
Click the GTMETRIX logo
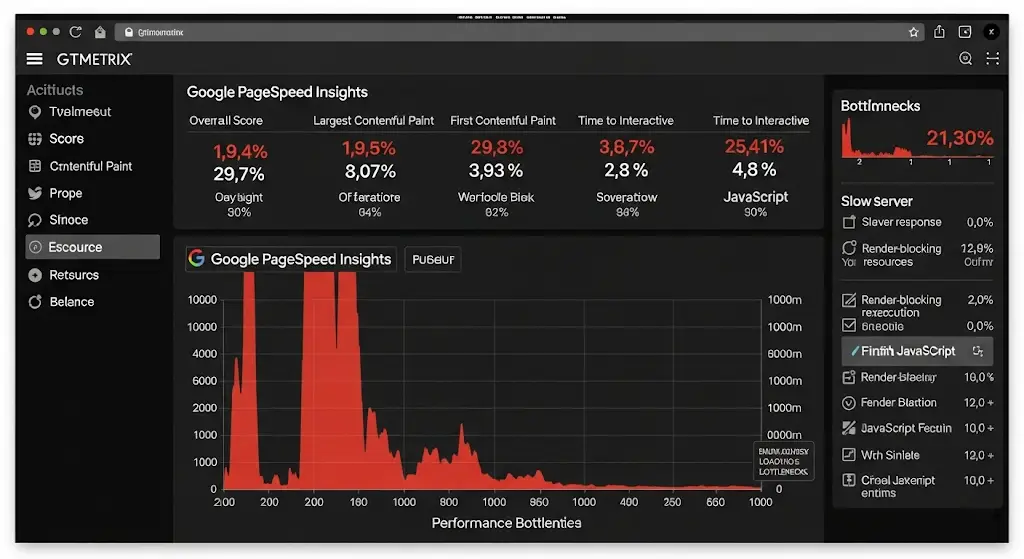pyautogui.click(x=94, y=59)
